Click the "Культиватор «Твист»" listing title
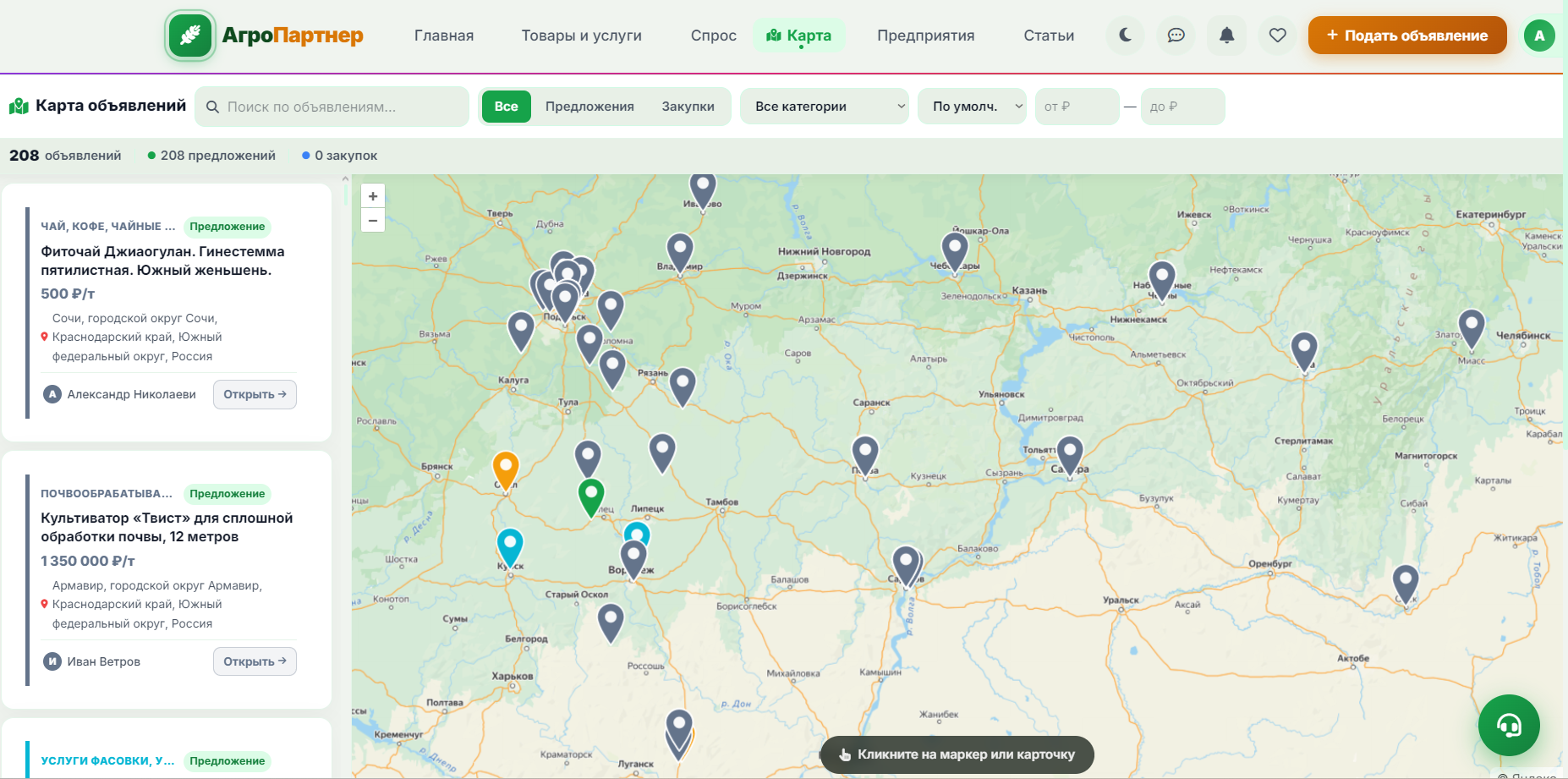The image size is (1568, 779). tap(167, 528)
